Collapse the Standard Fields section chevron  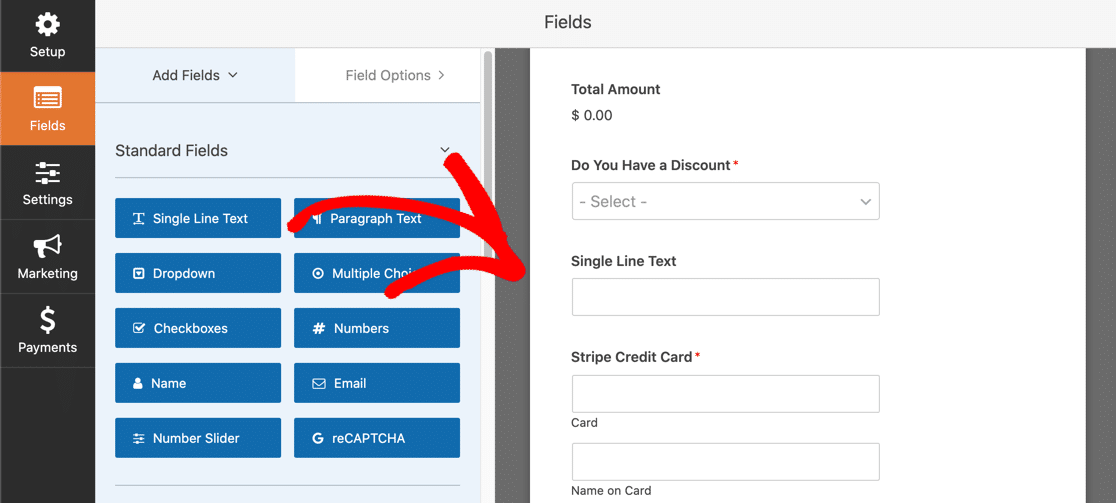445,150
